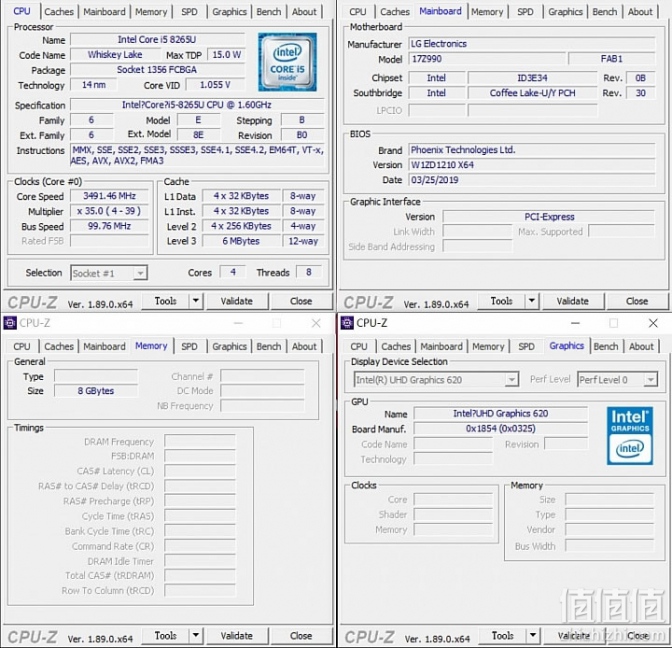The width and height of the screenshot is (672, 648).
Task: Click CPU-Z app icon in Graphics window title bar
Action: pyautogui.click(x=347, y=323)
